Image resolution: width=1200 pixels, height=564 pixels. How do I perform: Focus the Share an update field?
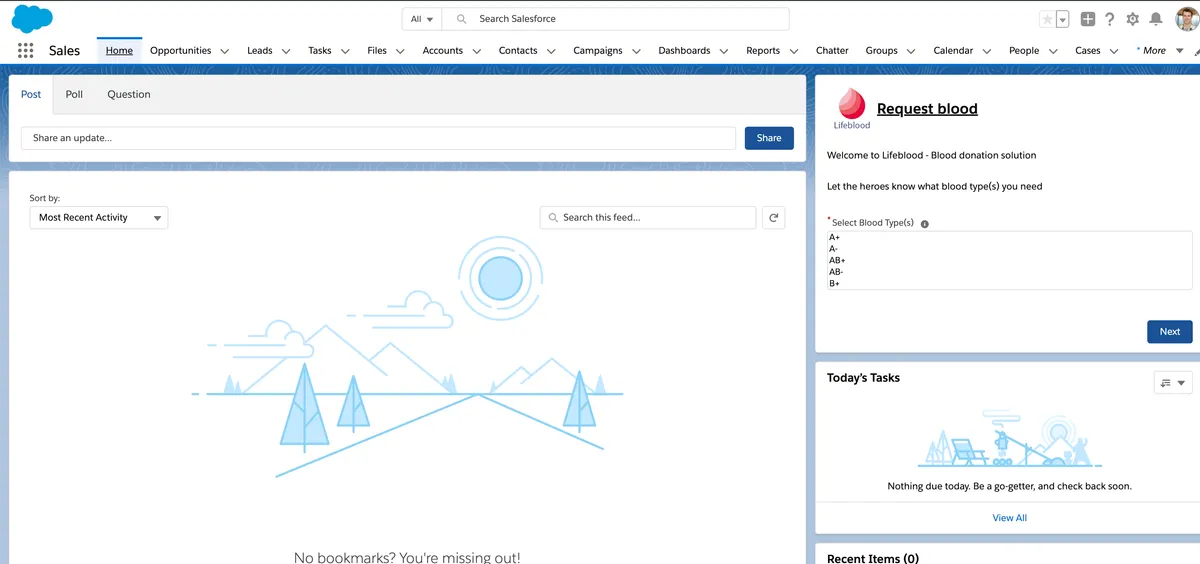(379, 138)
